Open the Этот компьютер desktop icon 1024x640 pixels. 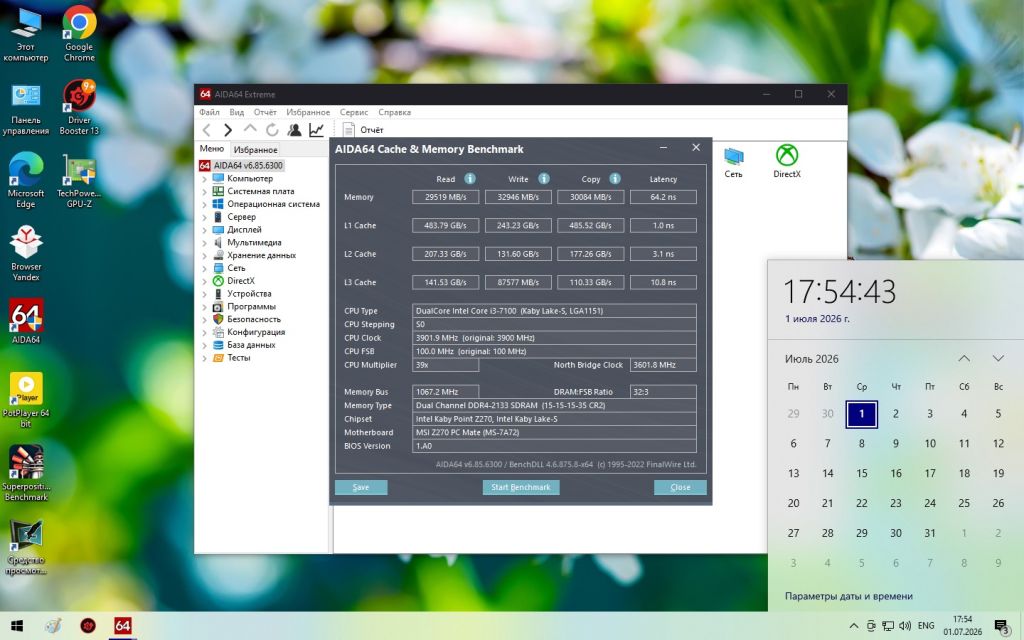[x=25, y=34]
